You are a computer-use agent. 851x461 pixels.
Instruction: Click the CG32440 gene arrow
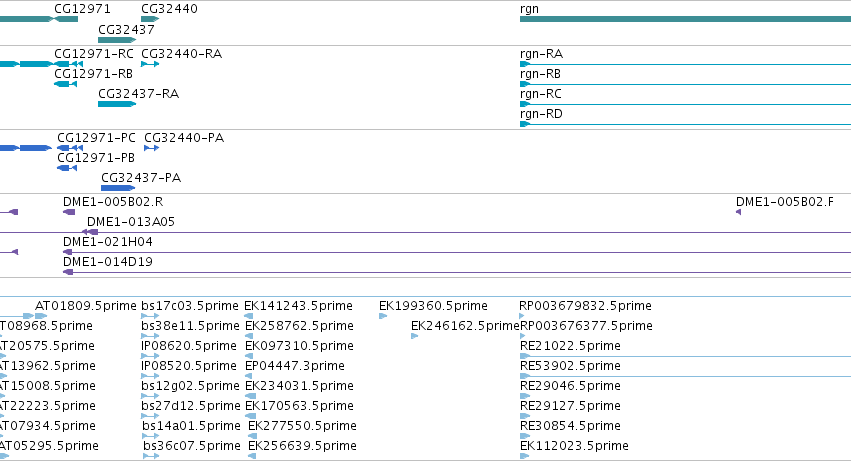click(150, 19)
